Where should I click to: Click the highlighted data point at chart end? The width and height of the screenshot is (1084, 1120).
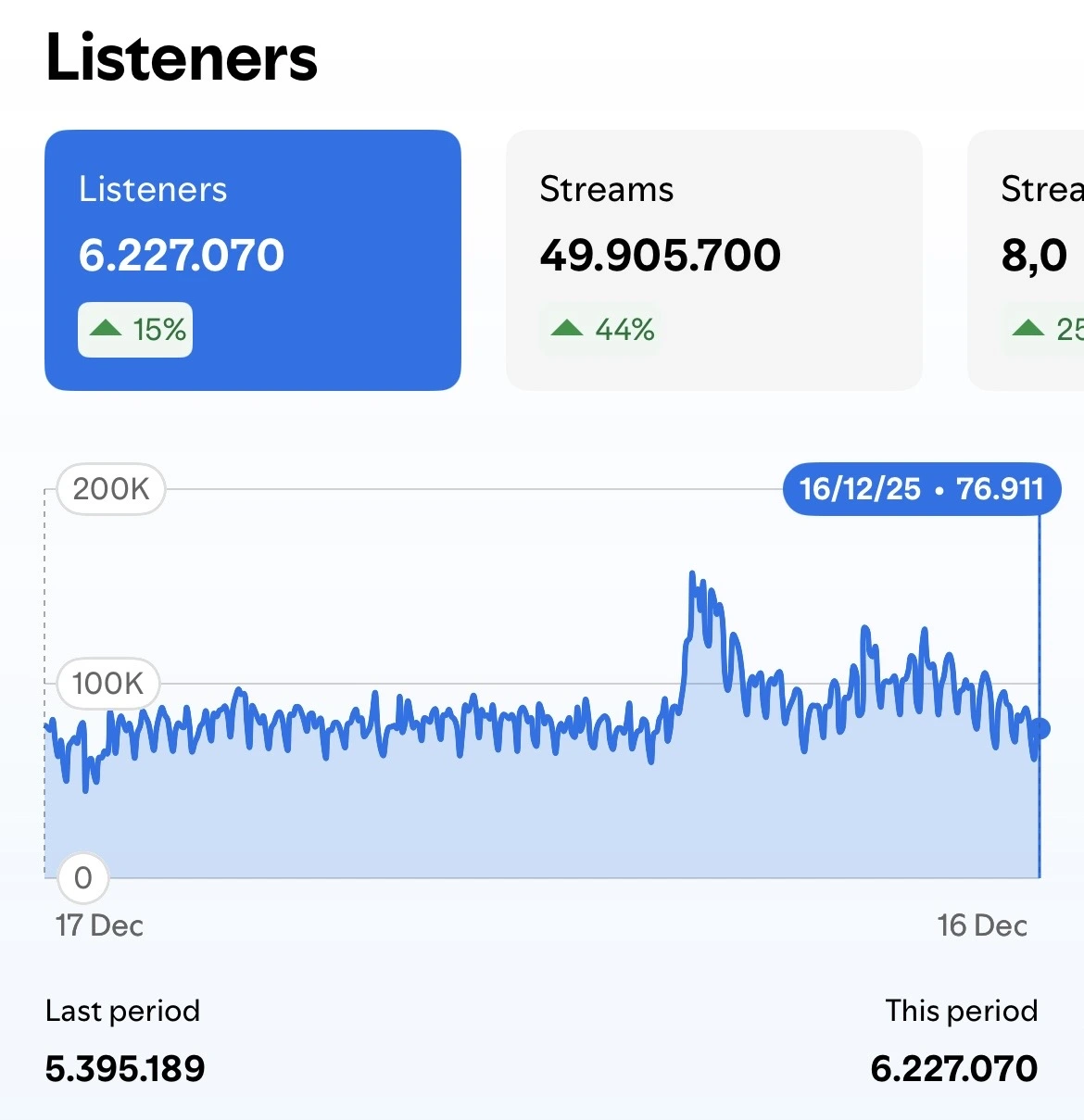tap(1040, 729)
